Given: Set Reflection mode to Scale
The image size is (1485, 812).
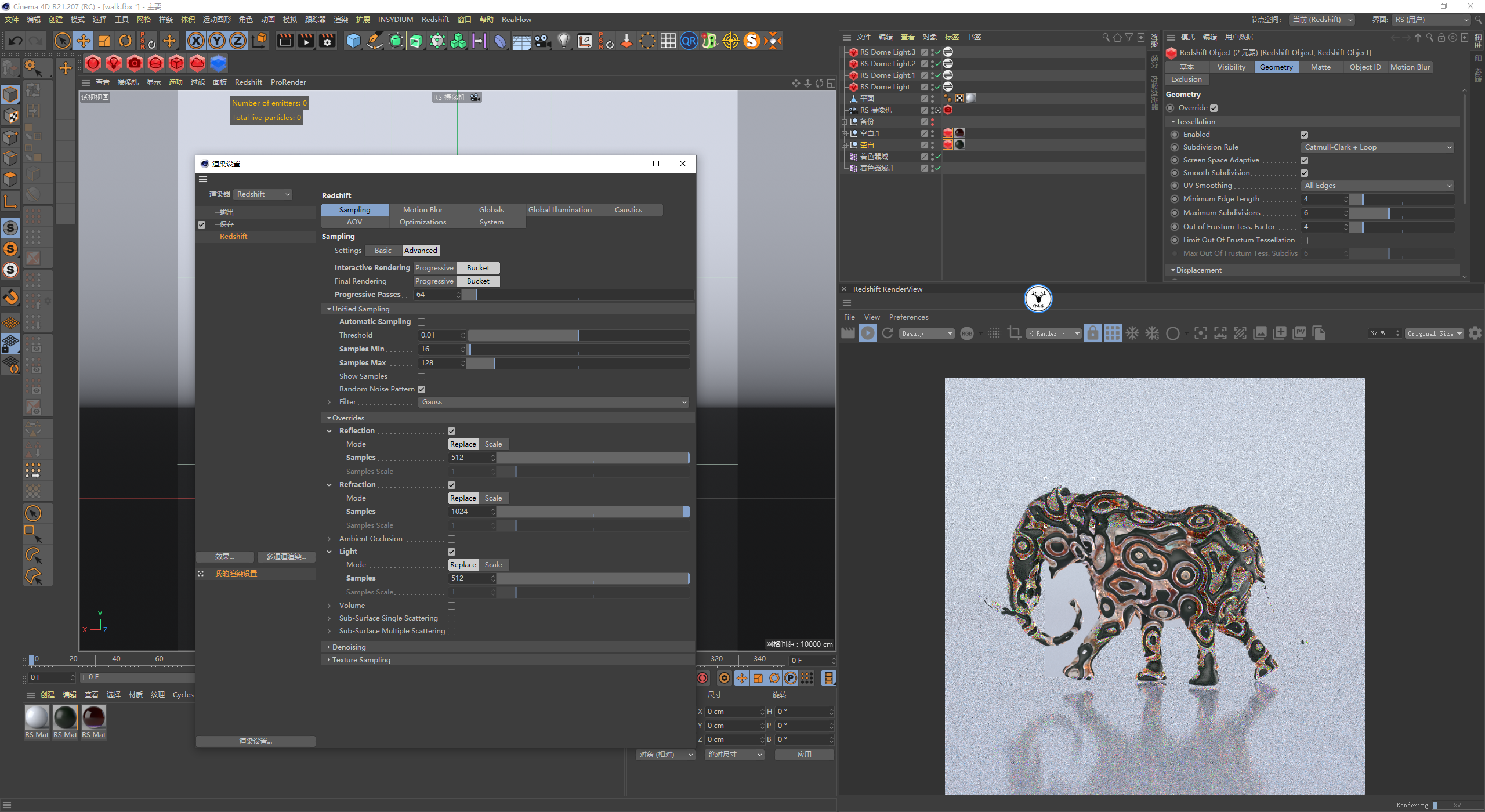Looking at the screenshot, I should tap(493, 444).
